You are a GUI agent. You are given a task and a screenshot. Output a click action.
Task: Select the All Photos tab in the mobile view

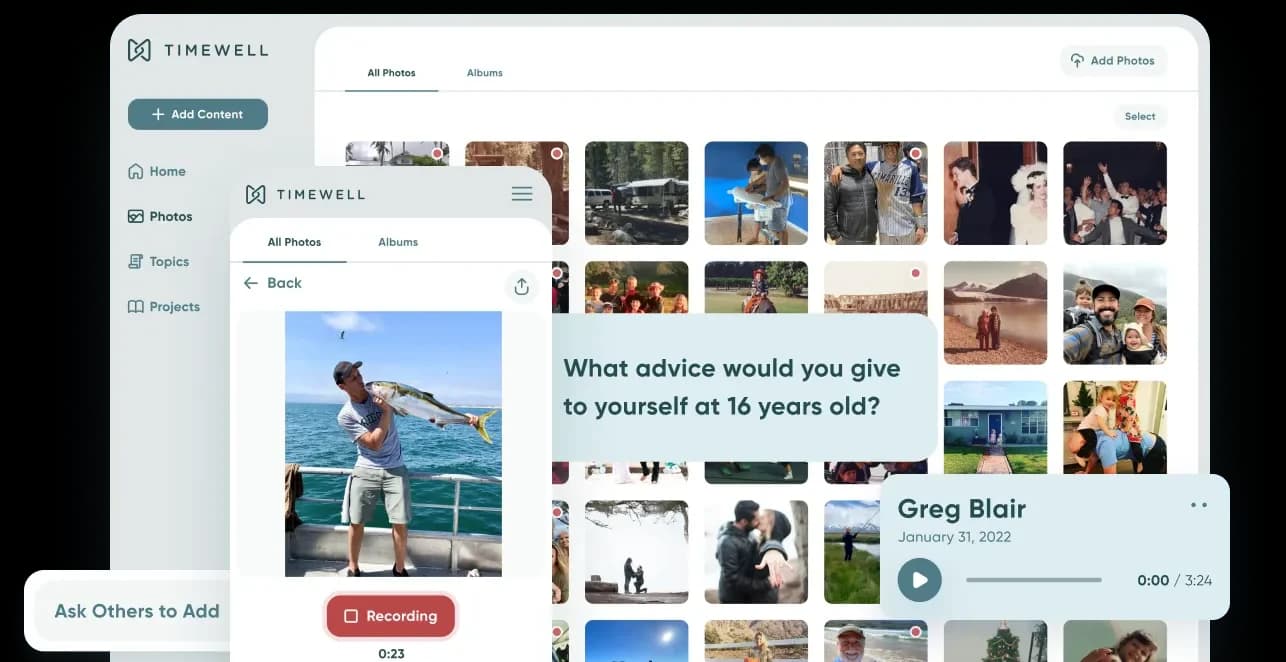[x=293, y=241]
